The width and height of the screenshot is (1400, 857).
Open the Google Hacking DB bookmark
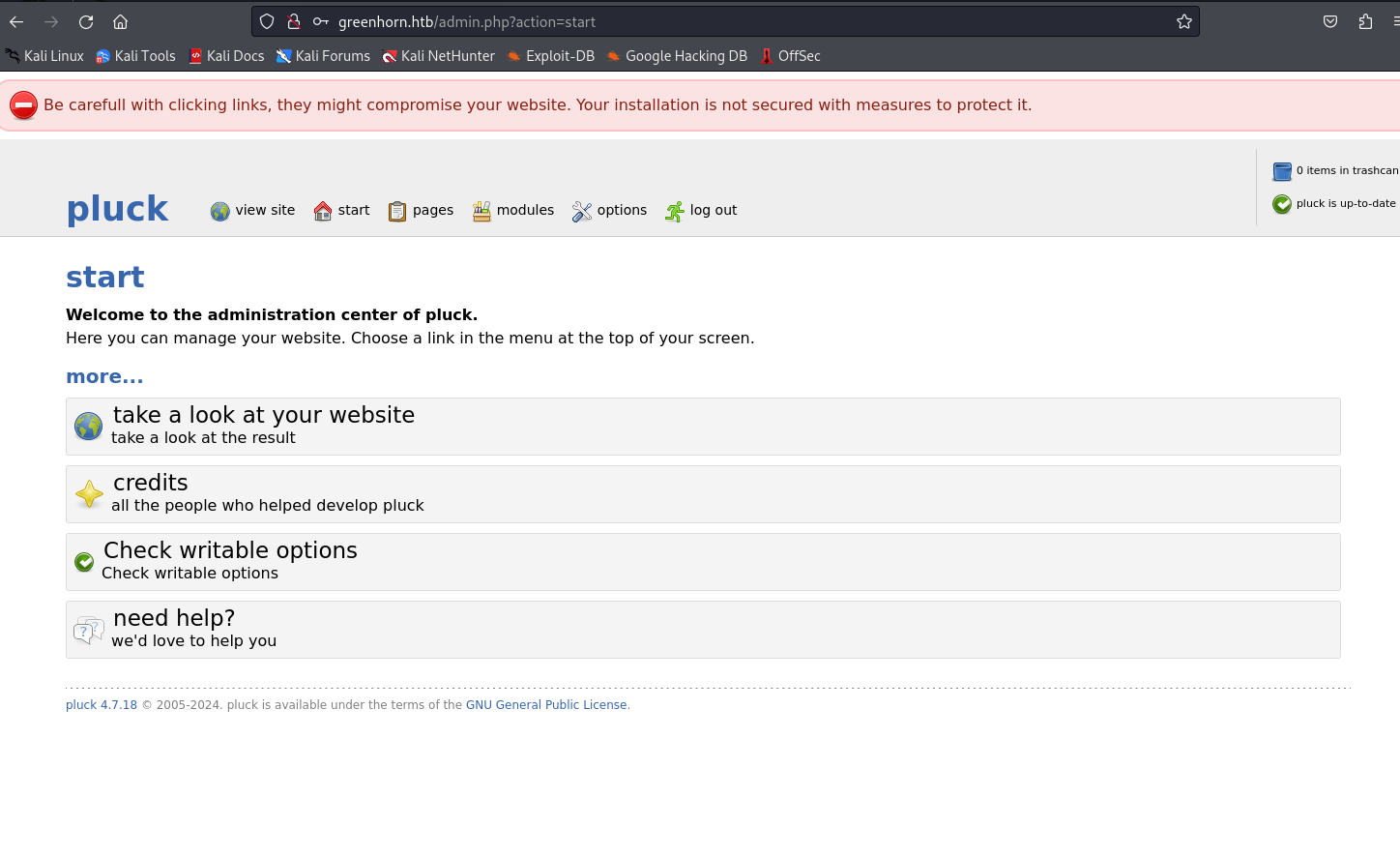click(677, 56)
